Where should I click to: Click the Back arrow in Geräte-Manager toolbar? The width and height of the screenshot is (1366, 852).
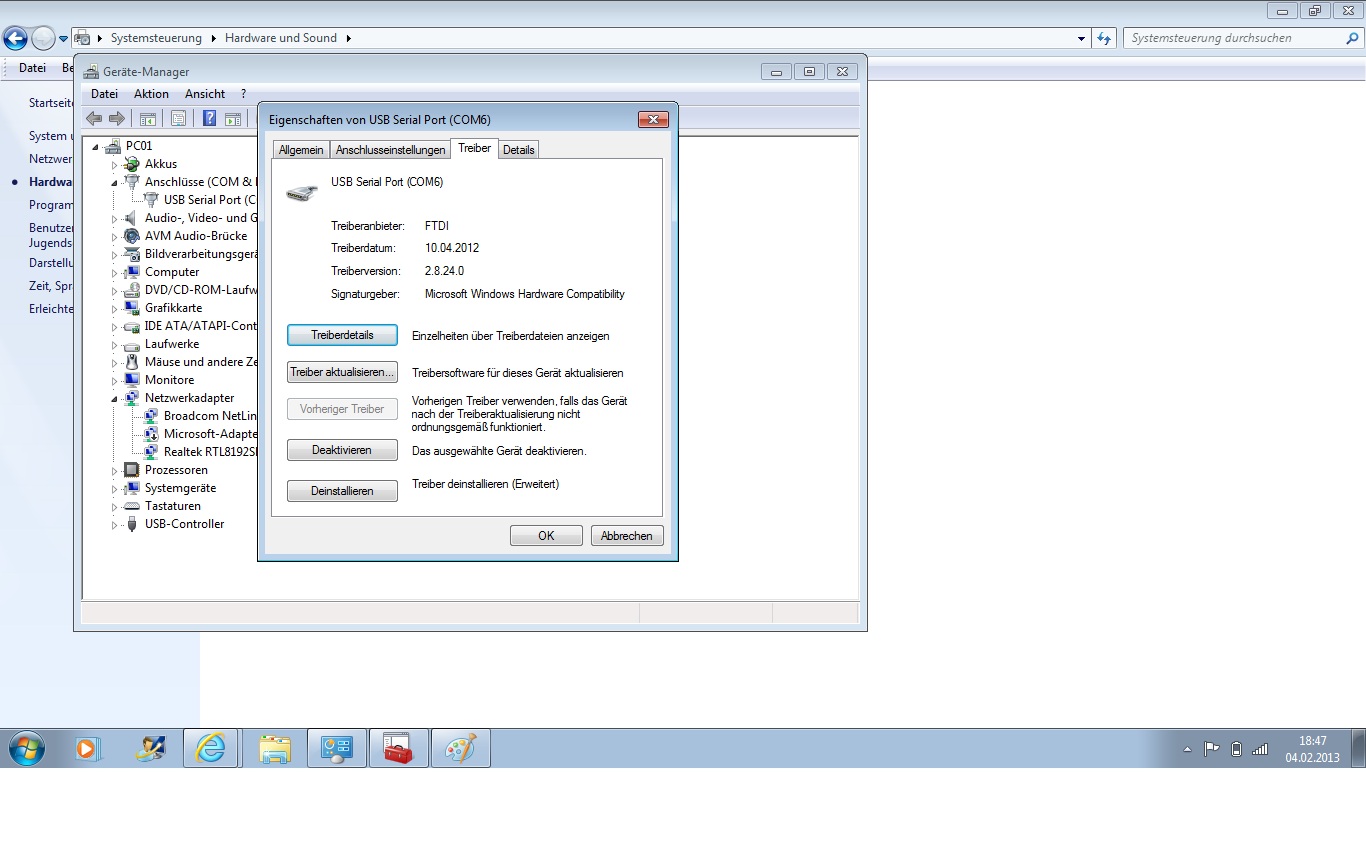pyautogui.click(x=94, y=118)
